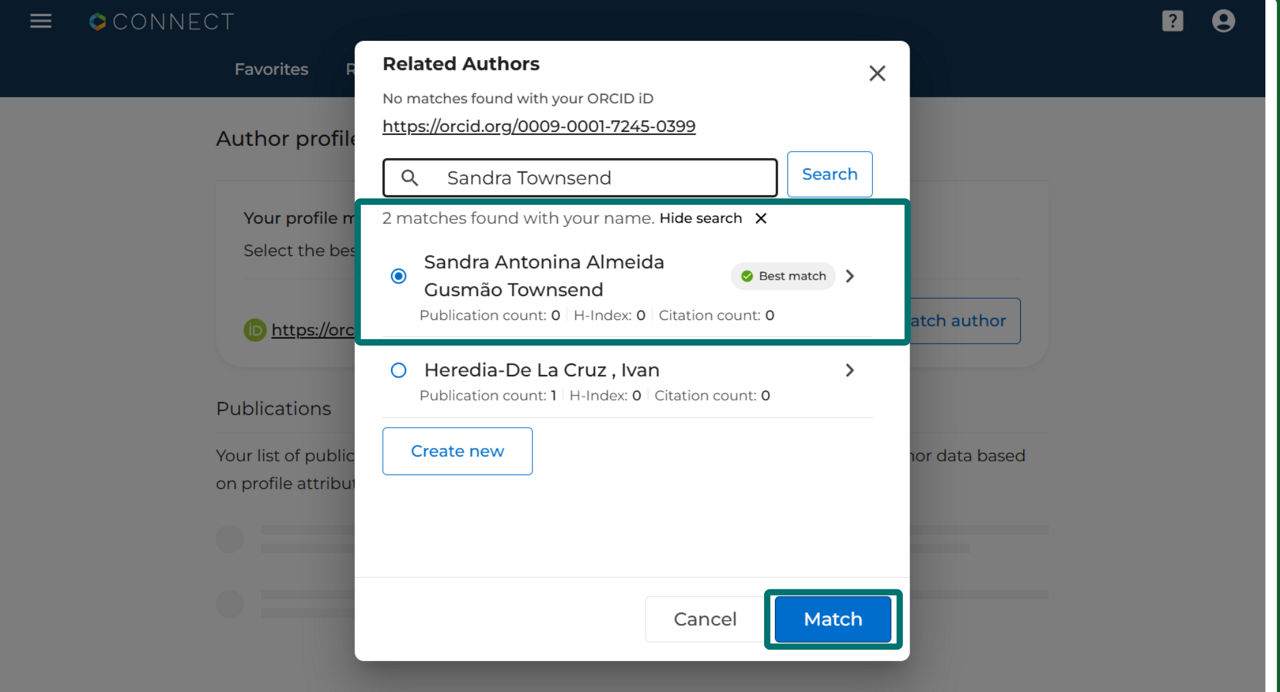Confirm with the Match button
The width and height of the screenshot is (1280, 692).
pos(833,619)
